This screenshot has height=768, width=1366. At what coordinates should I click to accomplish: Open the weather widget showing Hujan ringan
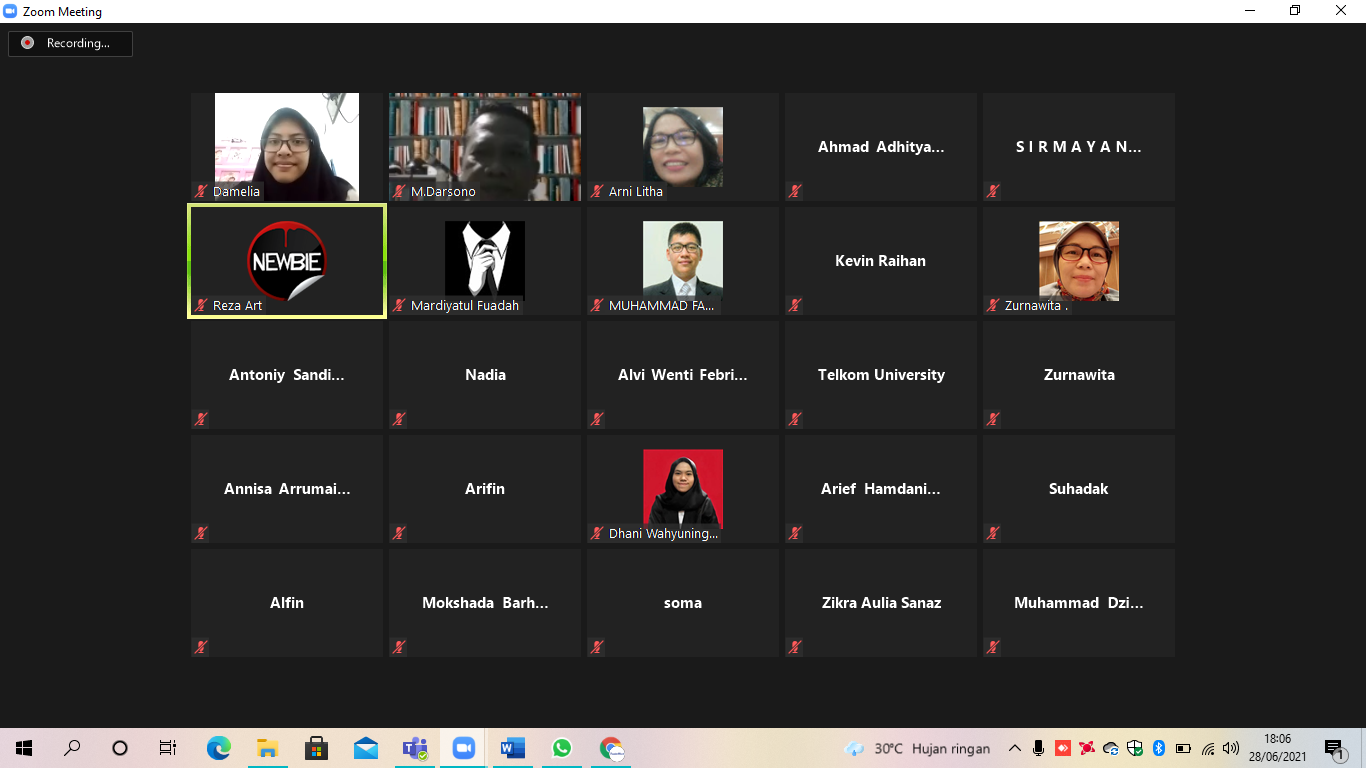pos(917,748)
